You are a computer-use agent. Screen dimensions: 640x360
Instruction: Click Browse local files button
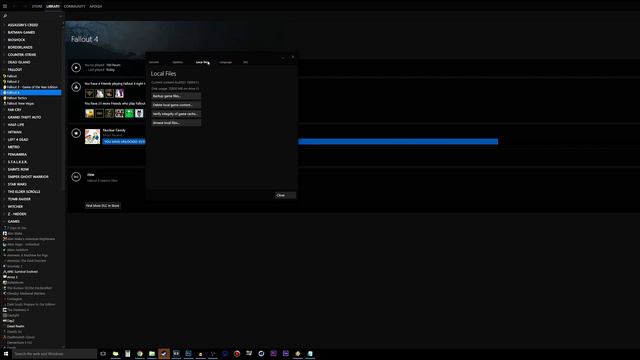176,123
